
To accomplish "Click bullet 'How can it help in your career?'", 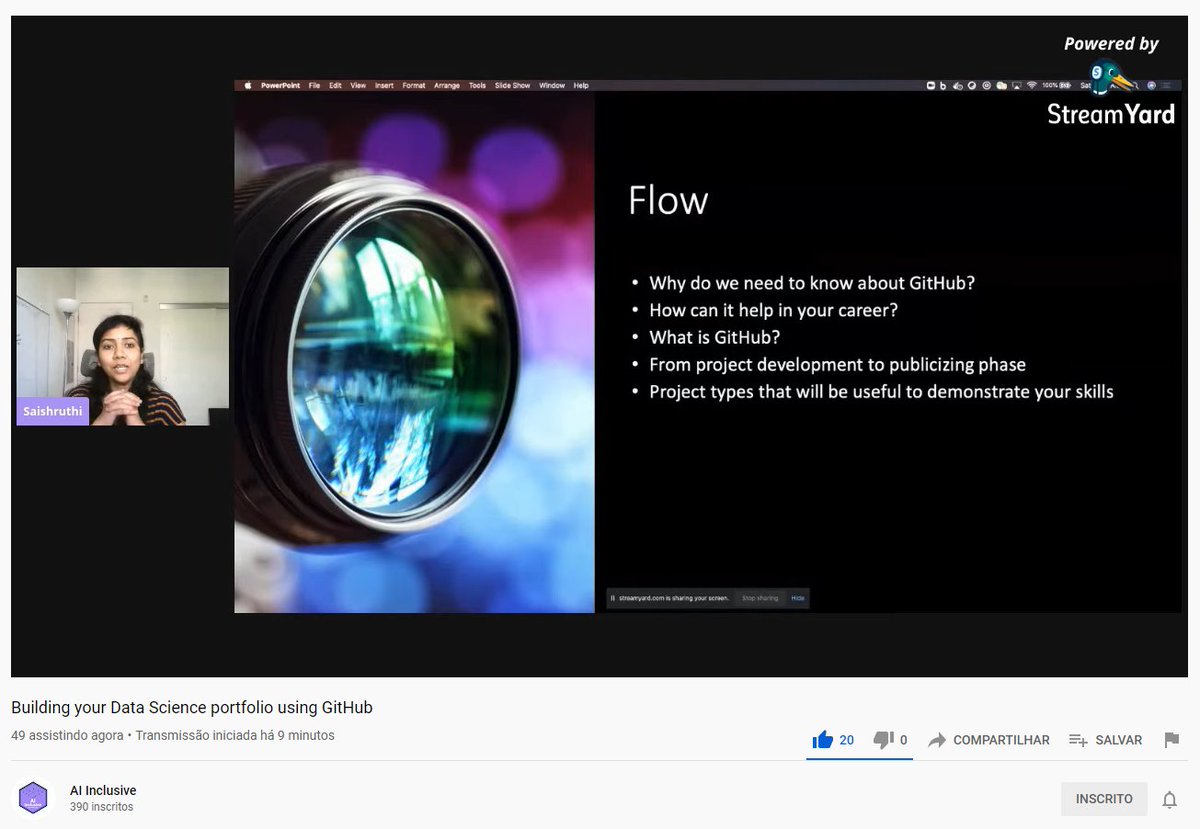I will click(773, 310).
